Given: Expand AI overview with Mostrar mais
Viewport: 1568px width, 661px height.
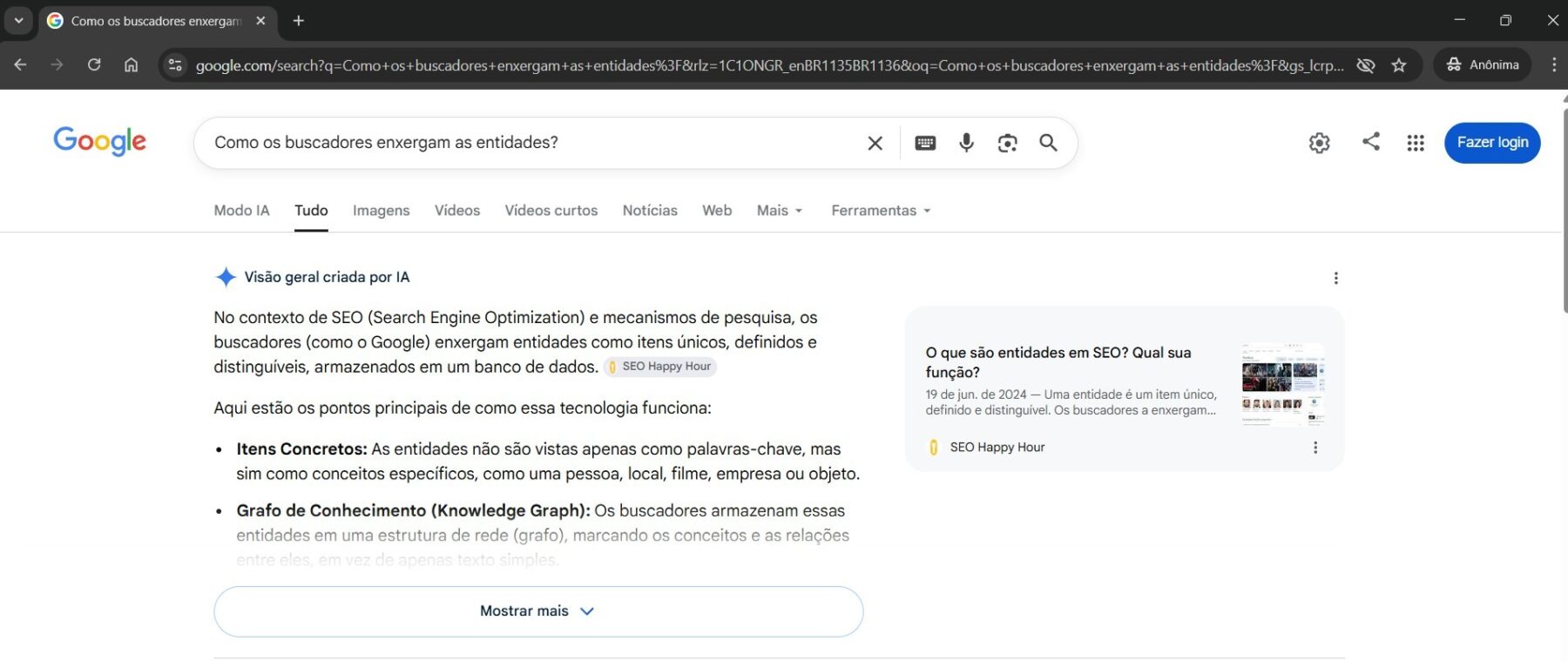Looking at the screenshot, I should [538, 611].
